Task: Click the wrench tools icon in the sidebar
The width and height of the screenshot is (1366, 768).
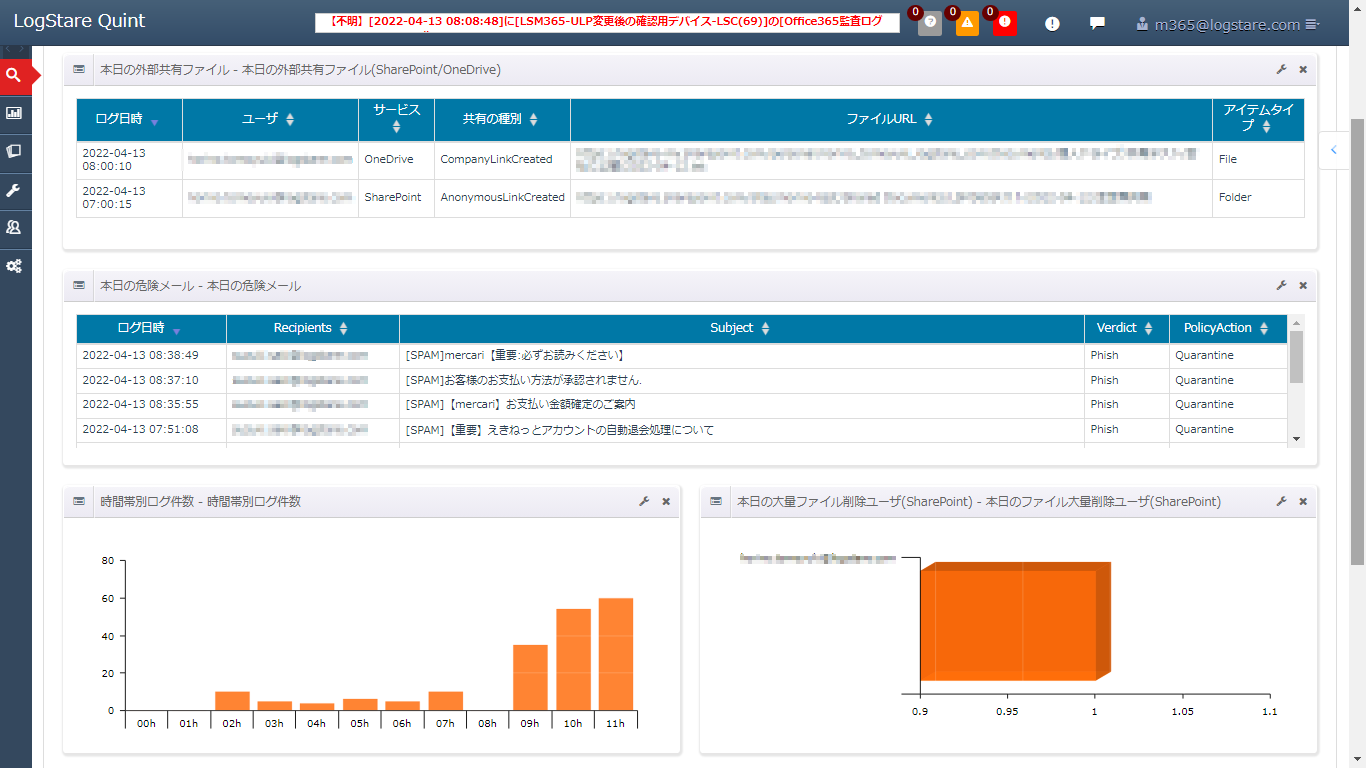Action: pyautogui.click(x=14, y=190)
